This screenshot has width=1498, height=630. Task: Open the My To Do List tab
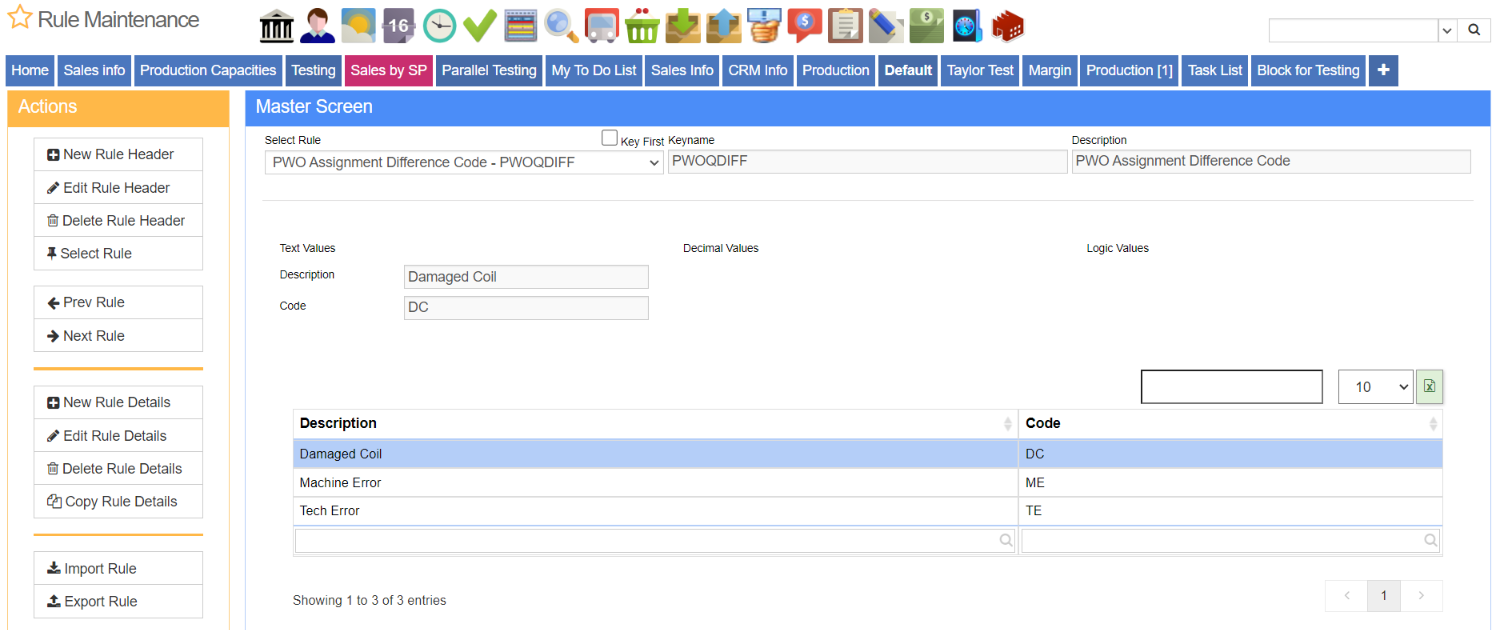click(594, 70)
